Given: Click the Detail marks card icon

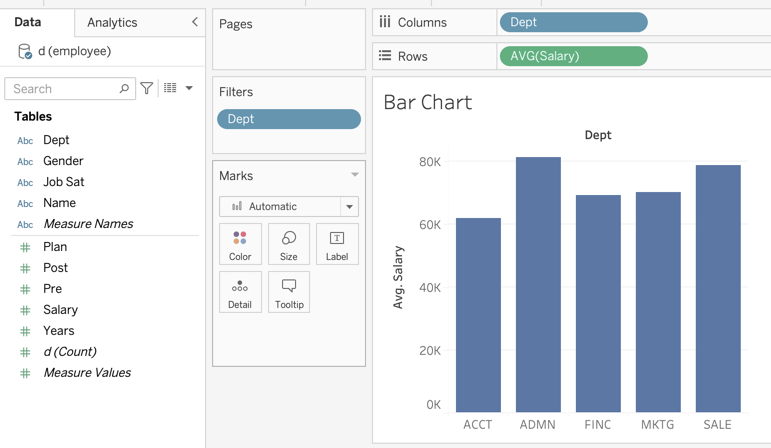Looking at the screenshot, I should [240, 292].
